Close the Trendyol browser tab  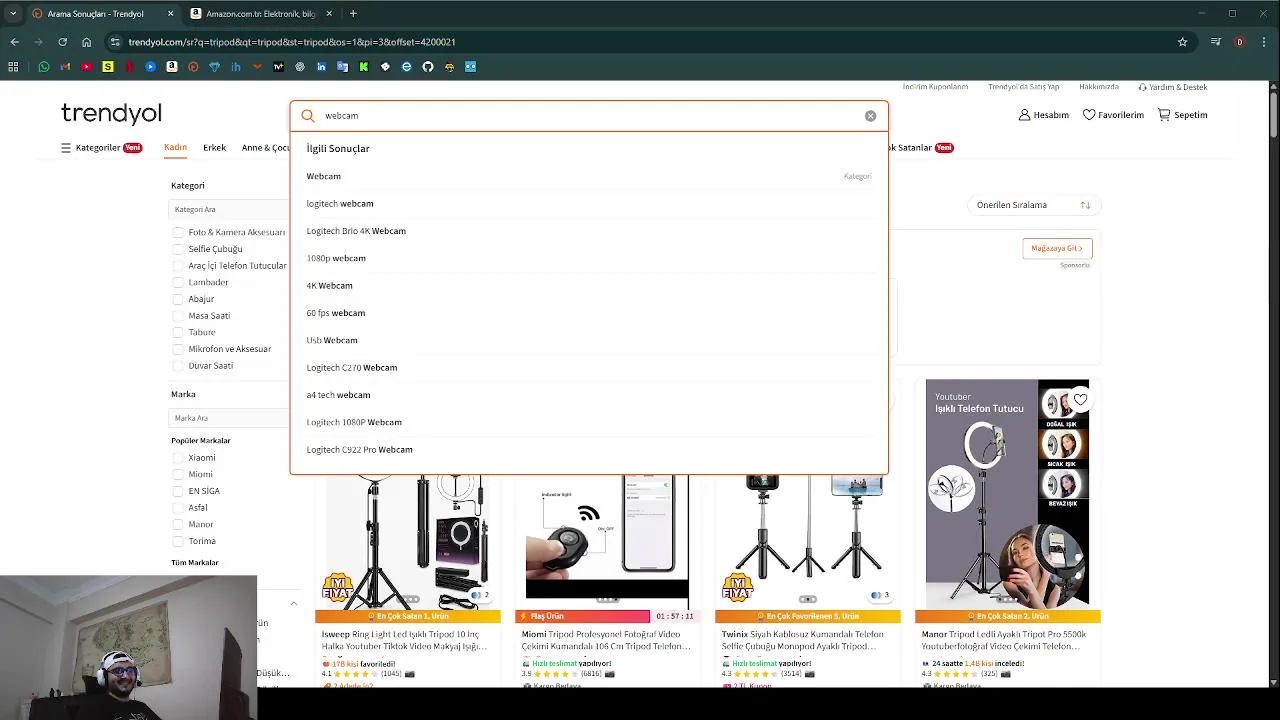coord(170,14)
